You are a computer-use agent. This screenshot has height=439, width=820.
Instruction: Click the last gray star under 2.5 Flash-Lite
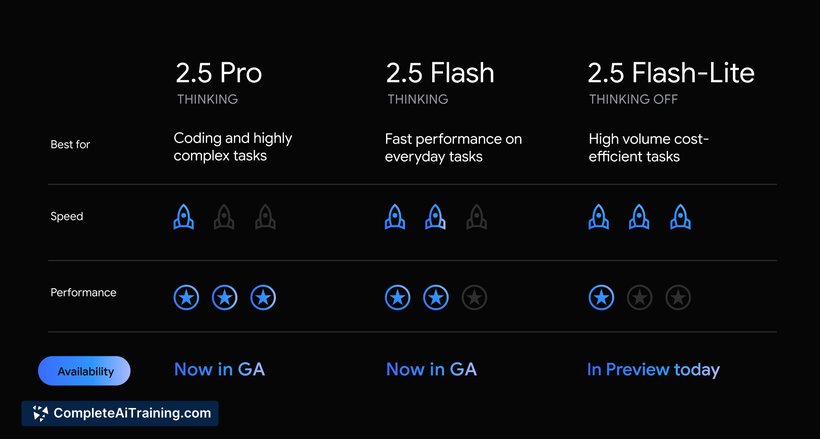click(678, 298)
